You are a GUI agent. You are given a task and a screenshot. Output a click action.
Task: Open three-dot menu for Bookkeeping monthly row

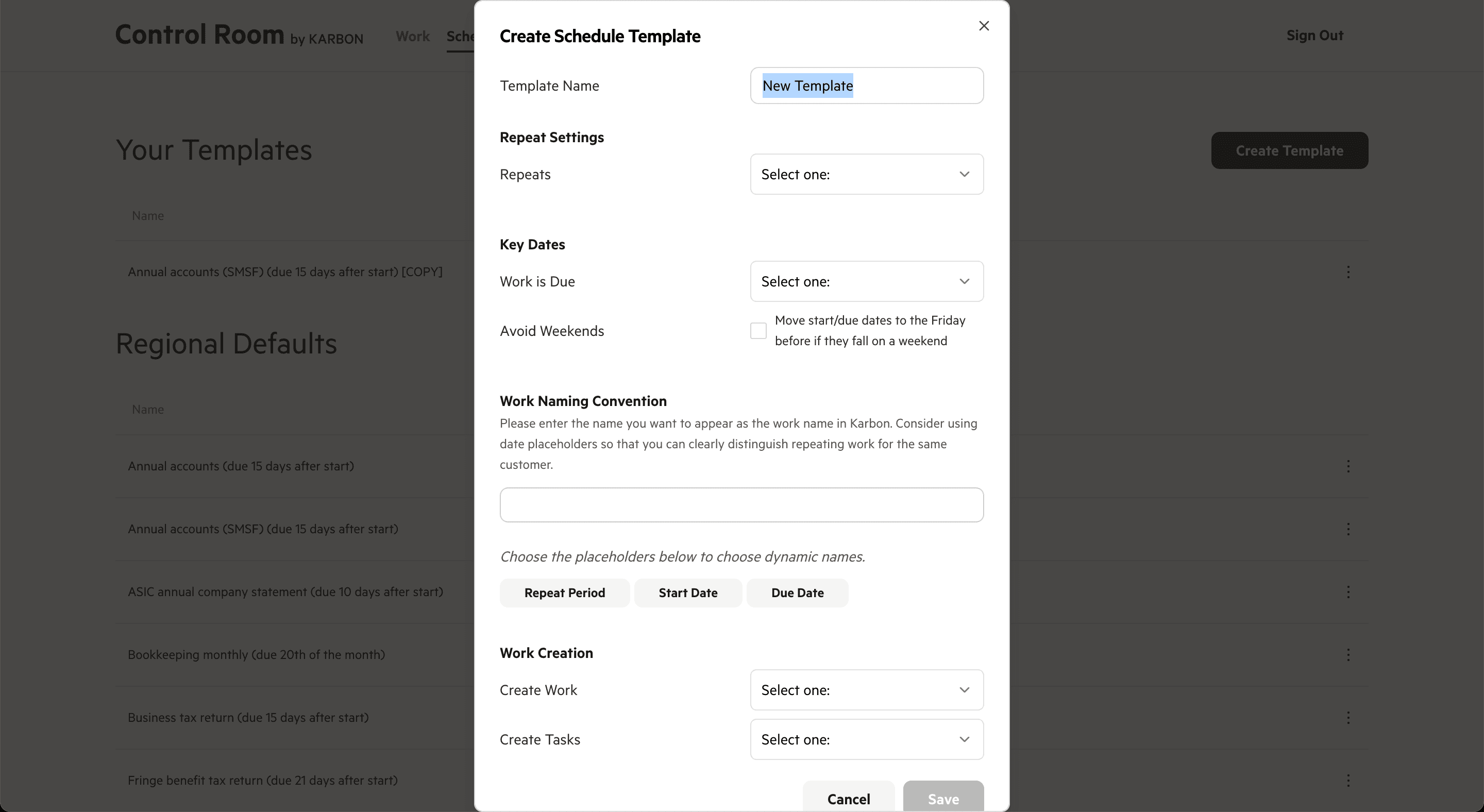click(x=1347, y=655)
